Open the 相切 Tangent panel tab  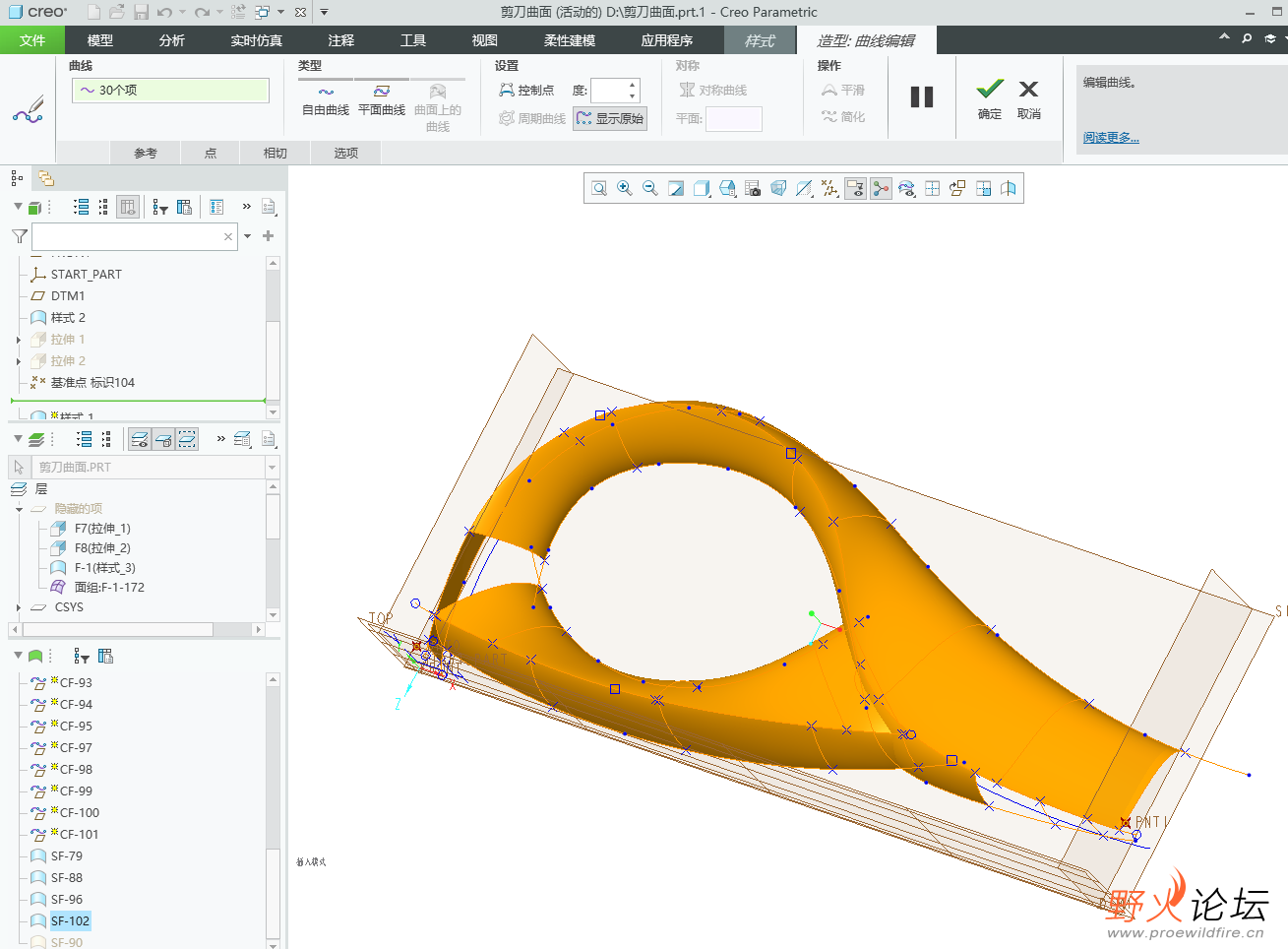(x=276, y=153)
